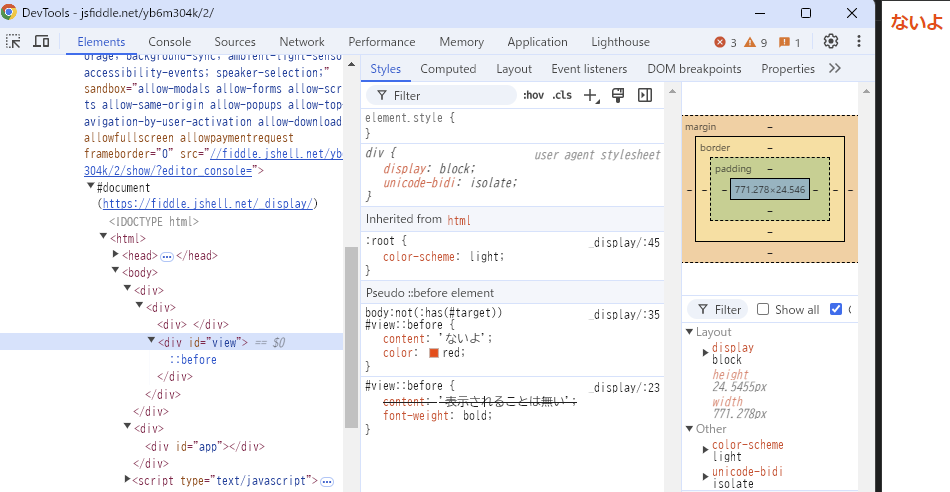Open the iframe src fiddle.jshell.net link
The height and width of the screenshot is (492, 950).
(274, 154)
